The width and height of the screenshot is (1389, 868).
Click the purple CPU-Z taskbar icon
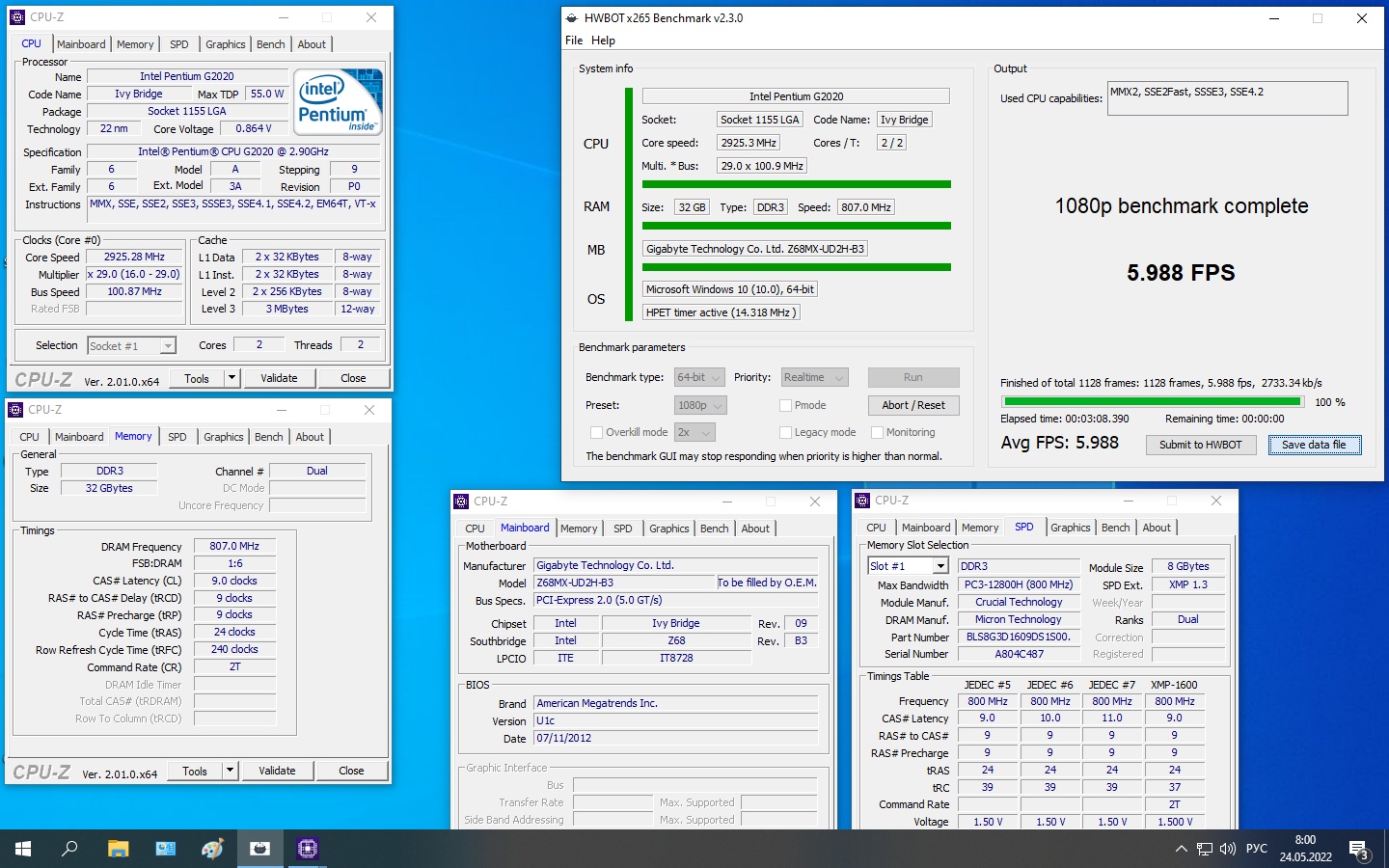click(x=307, y=849)
